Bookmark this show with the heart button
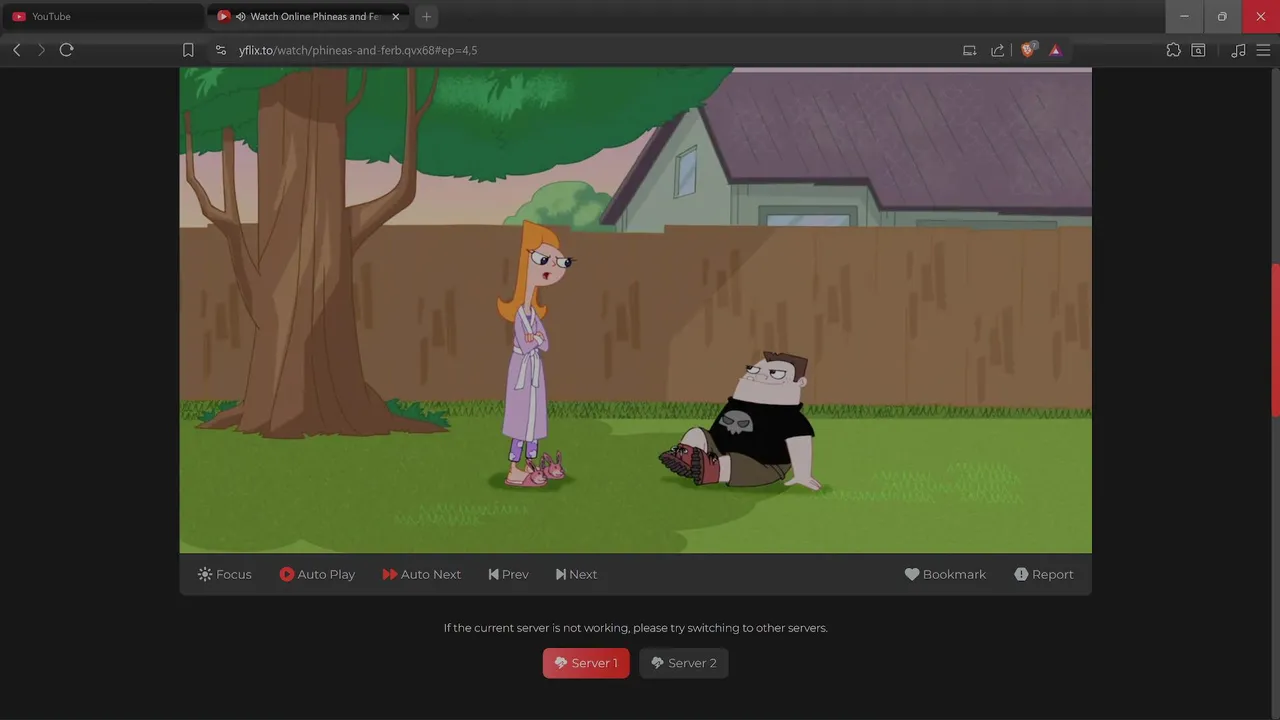The image size is (1280, 720). pos(945,574)
